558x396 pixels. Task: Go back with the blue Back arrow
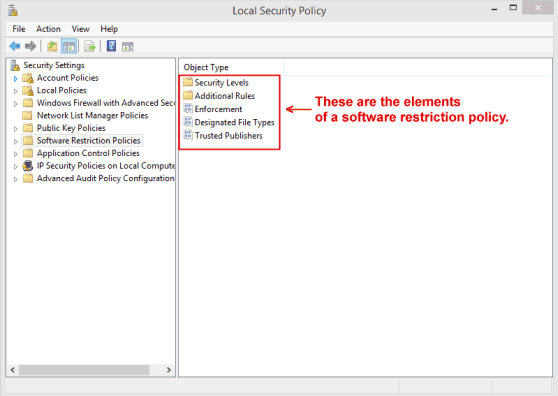point(15,46)
